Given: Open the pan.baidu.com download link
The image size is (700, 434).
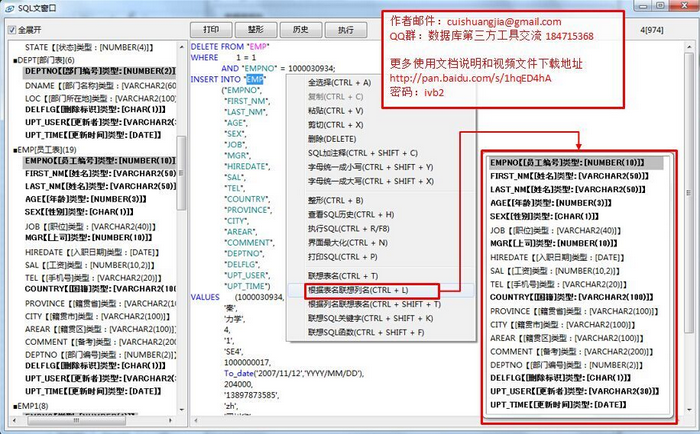Looking at the screenshot, I should (x=470, y=79).
